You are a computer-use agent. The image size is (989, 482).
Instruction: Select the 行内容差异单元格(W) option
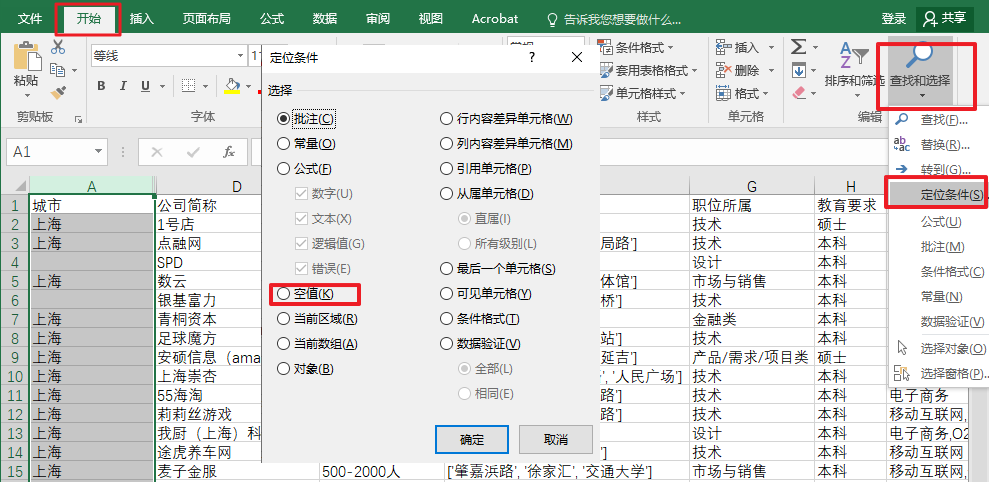506,119
